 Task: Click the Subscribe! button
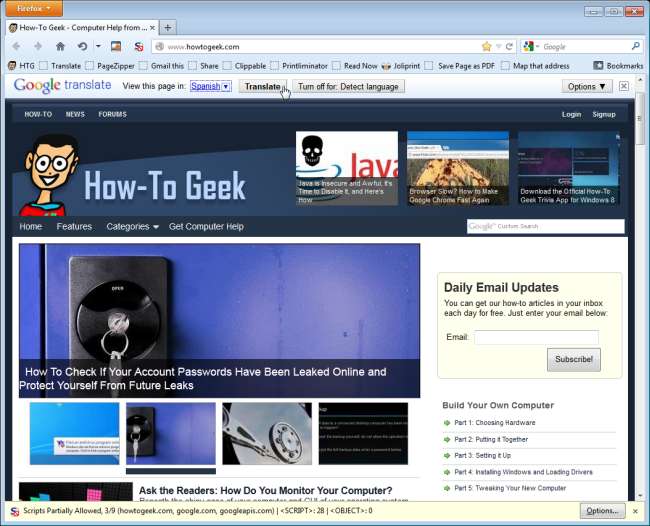tap(573, 359)
